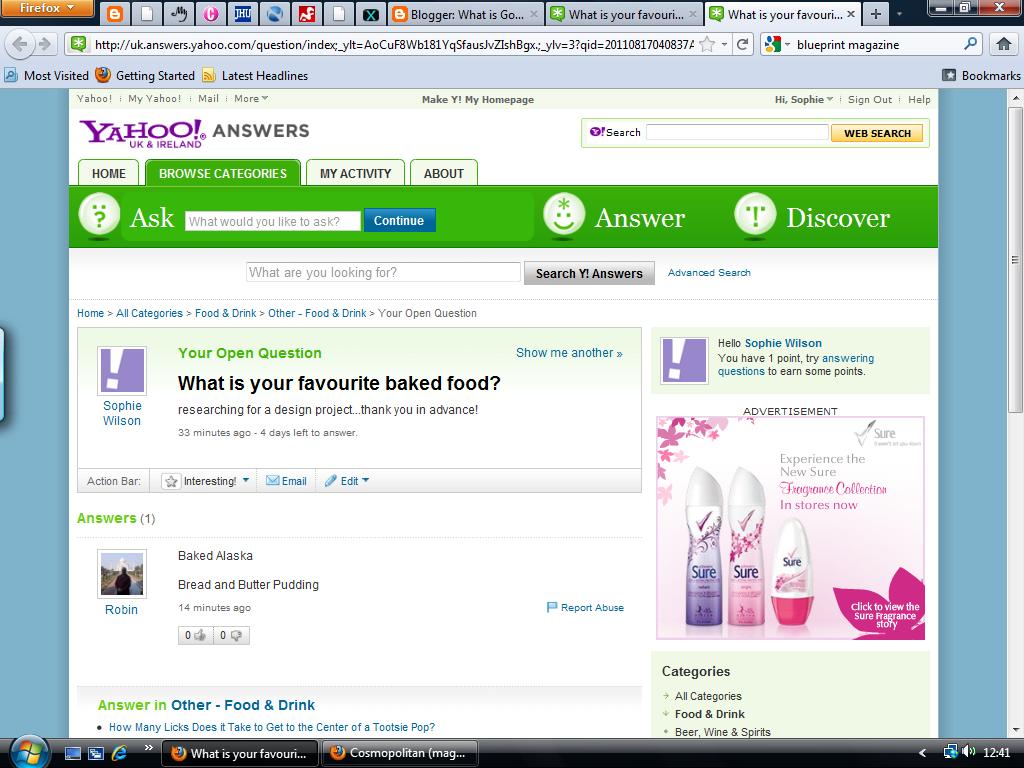
Task: Click Show me another link
Action: coord(569,353)
